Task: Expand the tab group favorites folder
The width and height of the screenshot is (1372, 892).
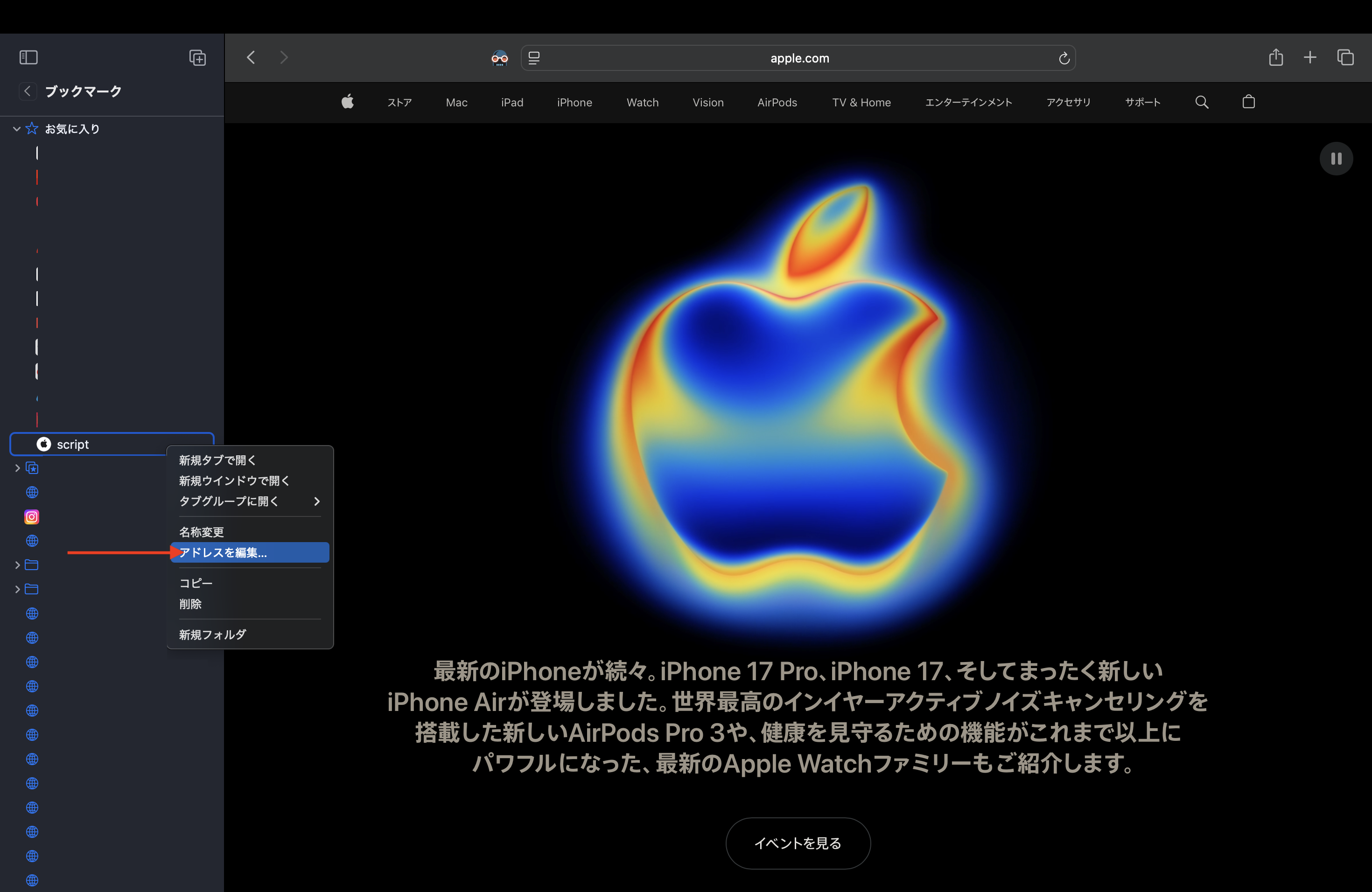Action: [x=17, y=468]
